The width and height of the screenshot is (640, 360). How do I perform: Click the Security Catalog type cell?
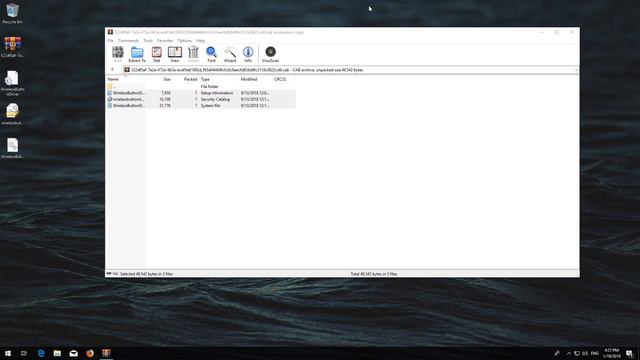(x=215, y=99)
